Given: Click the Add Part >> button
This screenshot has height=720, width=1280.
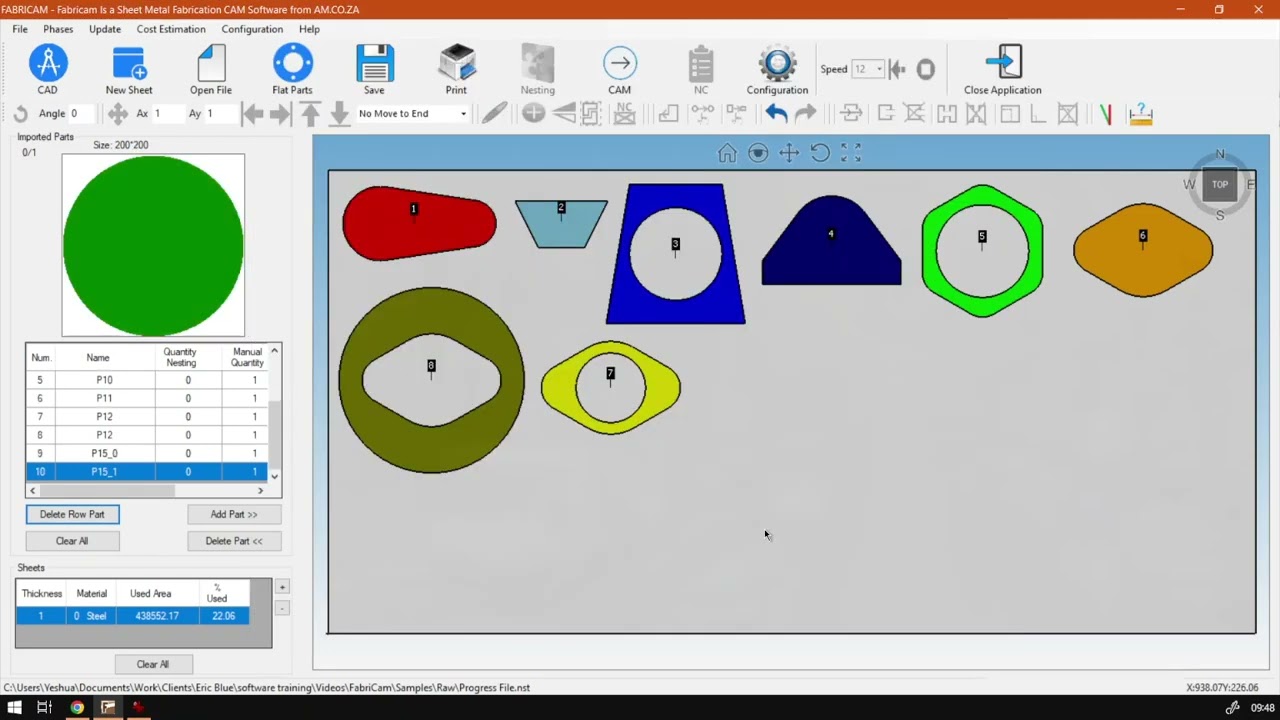Looking at the screenshot, I should (x=234, y=514).
